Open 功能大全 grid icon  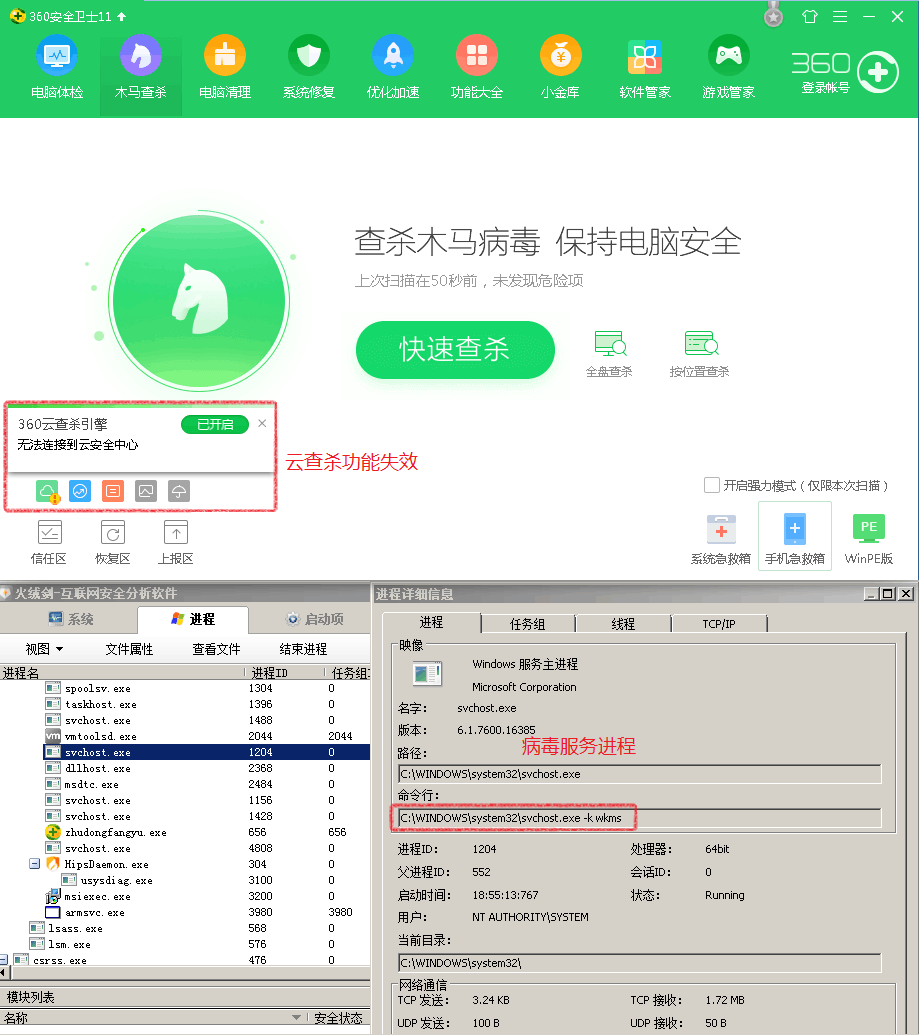[477, 56]
